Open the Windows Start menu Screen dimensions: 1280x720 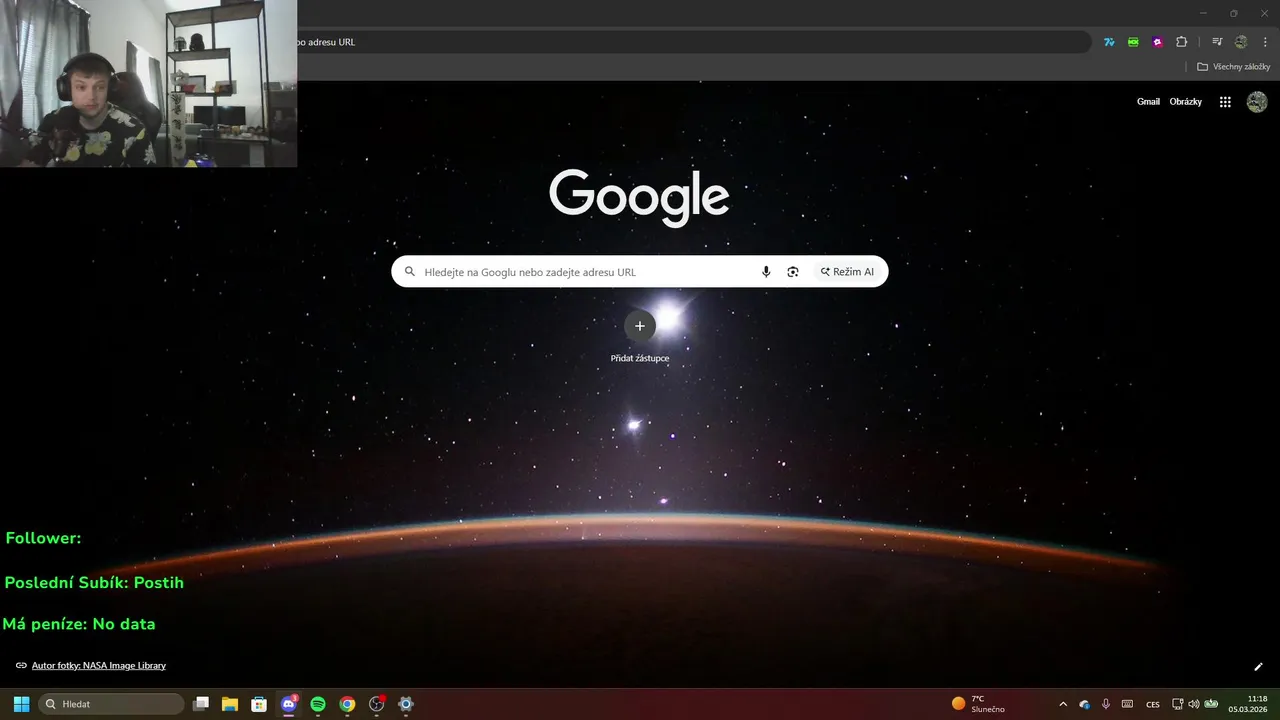tap(21, 704)
